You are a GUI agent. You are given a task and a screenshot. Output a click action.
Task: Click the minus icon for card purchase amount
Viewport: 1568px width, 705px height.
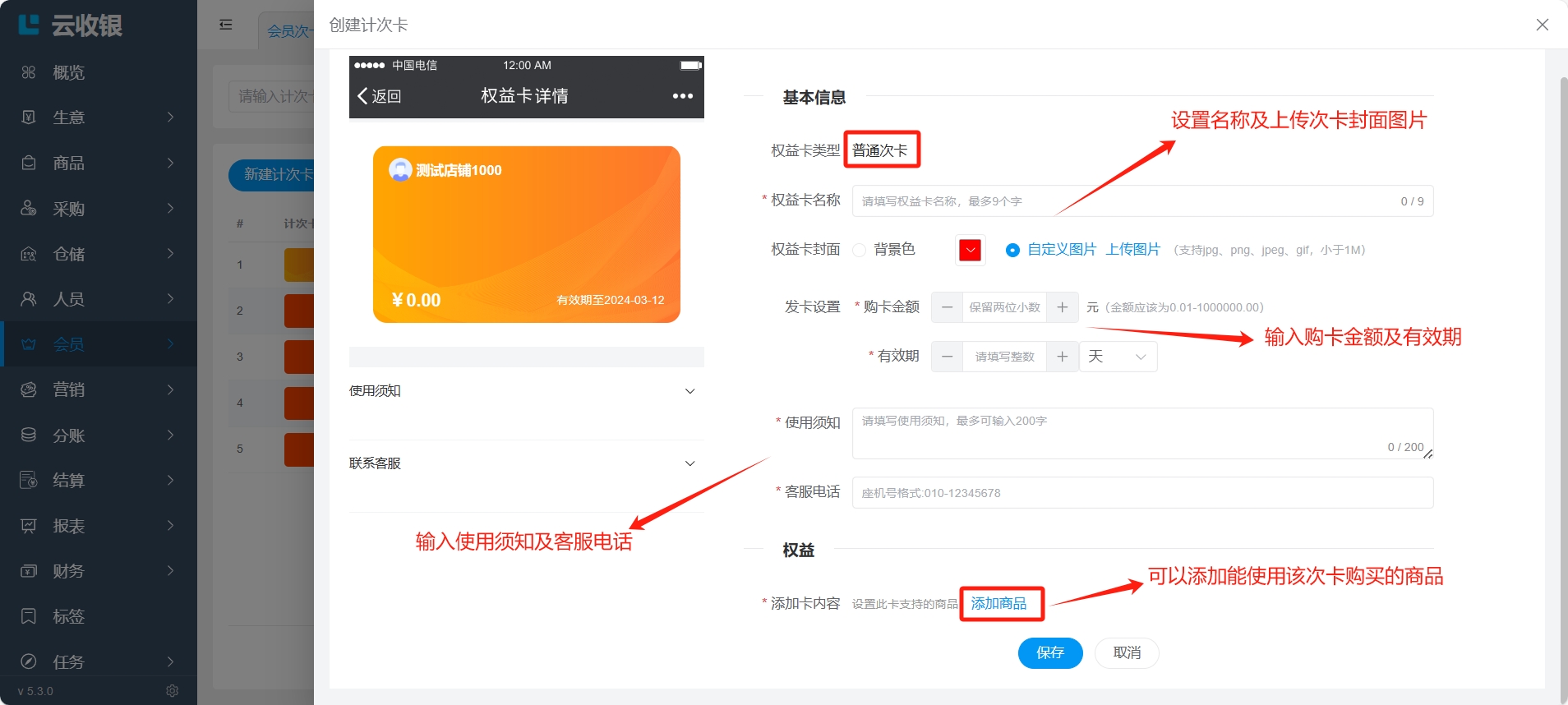947,307
